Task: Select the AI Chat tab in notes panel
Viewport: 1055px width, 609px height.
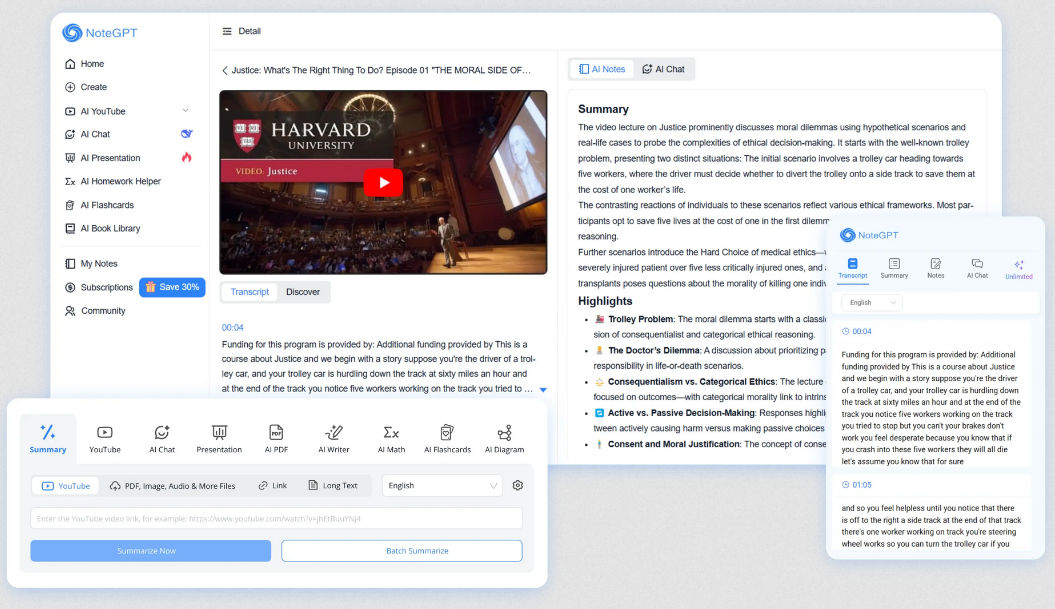Action: (663, 69)
